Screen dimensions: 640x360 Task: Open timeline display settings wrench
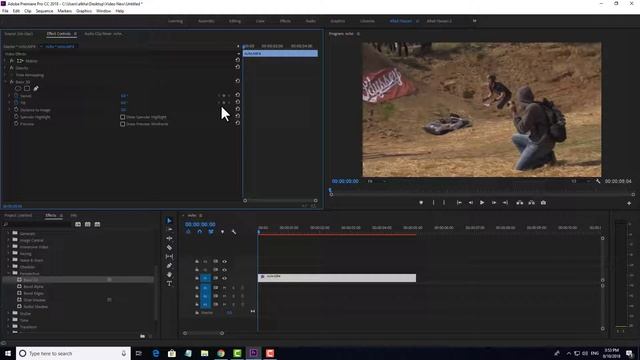[x=234, y=232]
